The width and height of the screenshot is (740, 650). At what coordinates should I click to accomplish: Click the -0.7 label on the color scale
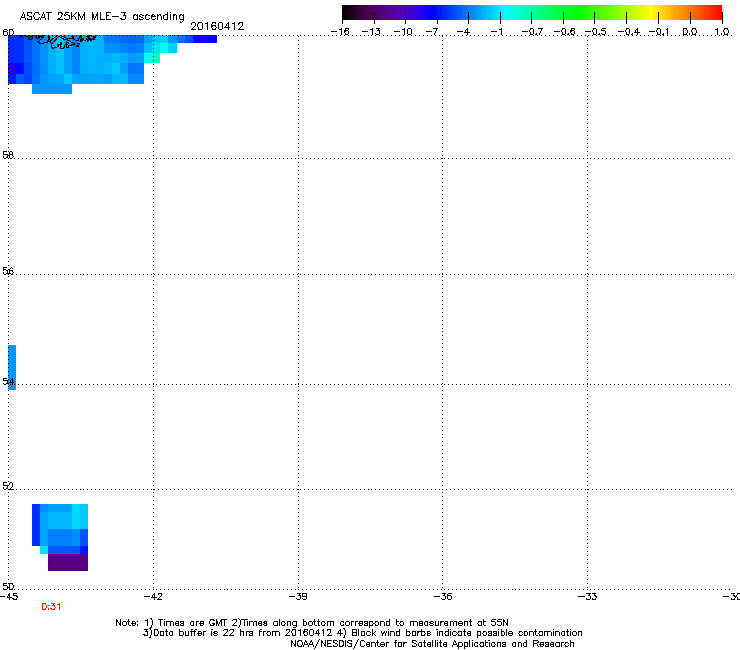(x=532, y=32)
